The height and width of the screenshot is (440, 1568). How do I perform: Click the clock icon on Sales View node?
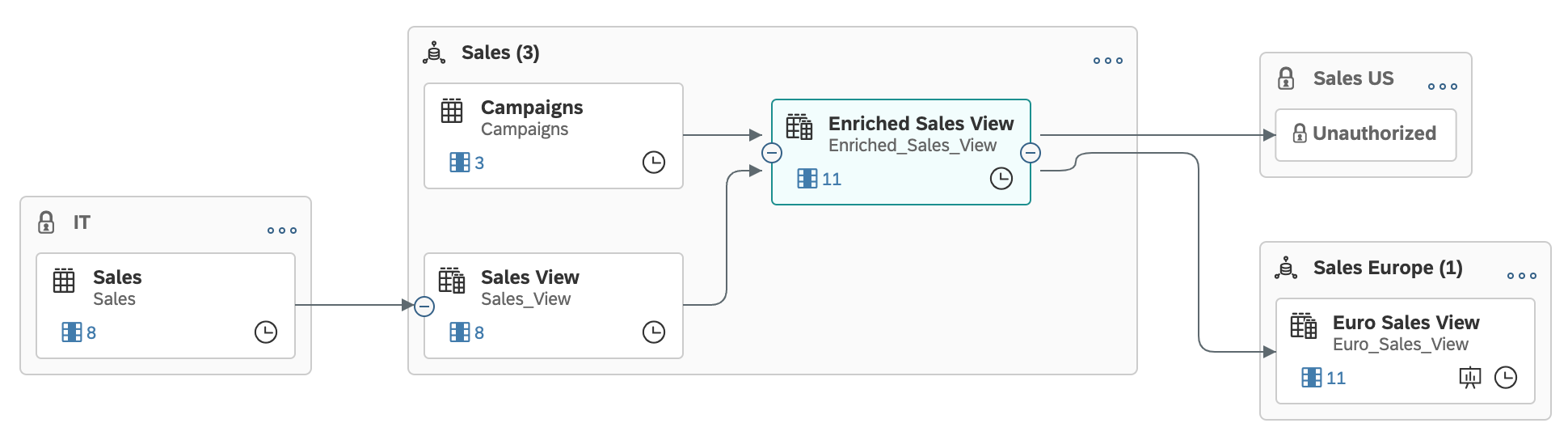(x=654, y=332)
